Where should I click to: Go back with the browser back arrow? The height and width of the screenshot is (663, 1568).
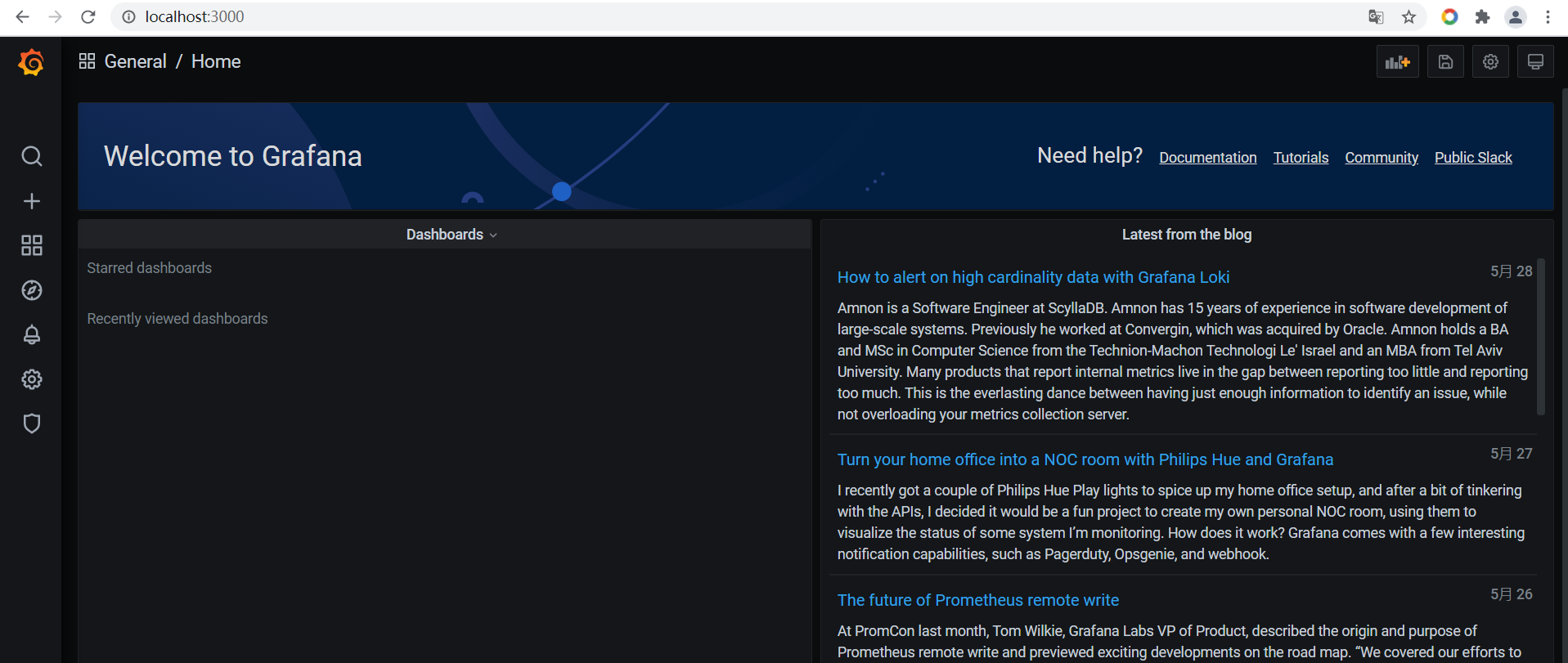click(x=22, y=16)
